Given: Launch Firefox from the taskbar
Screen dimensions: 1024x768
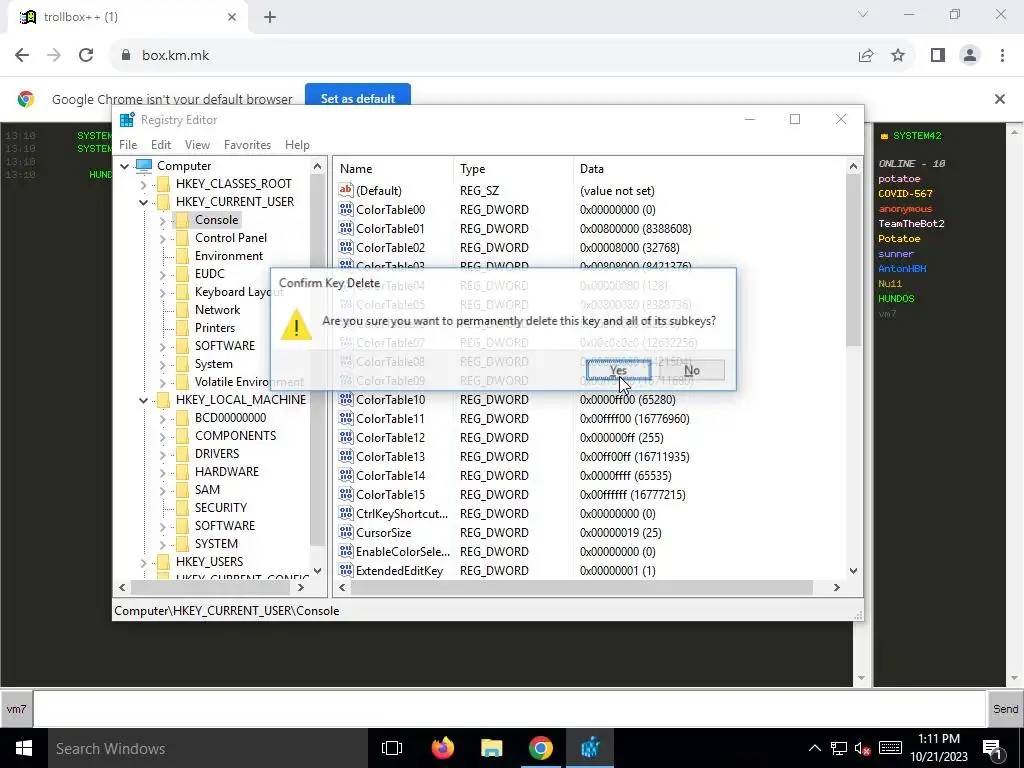Looking at the screenshot, I should [x=443, y=748].
